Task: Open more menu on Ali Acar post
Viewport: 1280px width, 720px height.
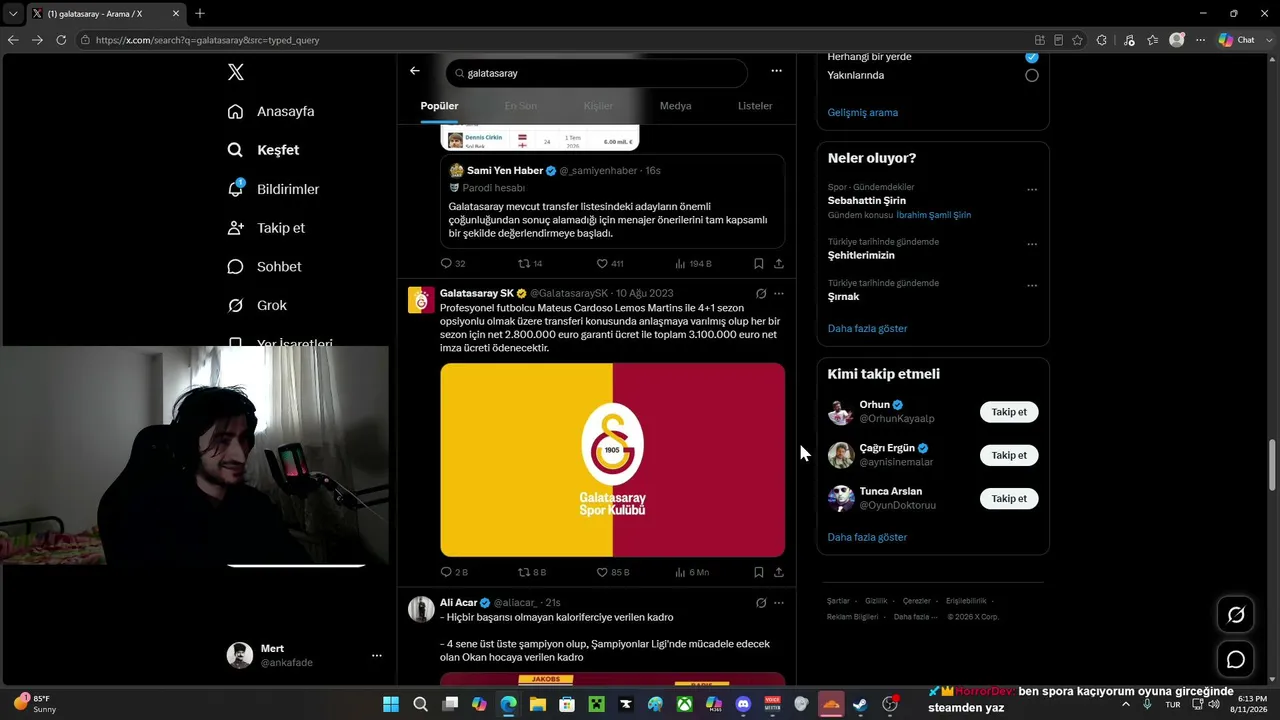Action: pos(779,603)
